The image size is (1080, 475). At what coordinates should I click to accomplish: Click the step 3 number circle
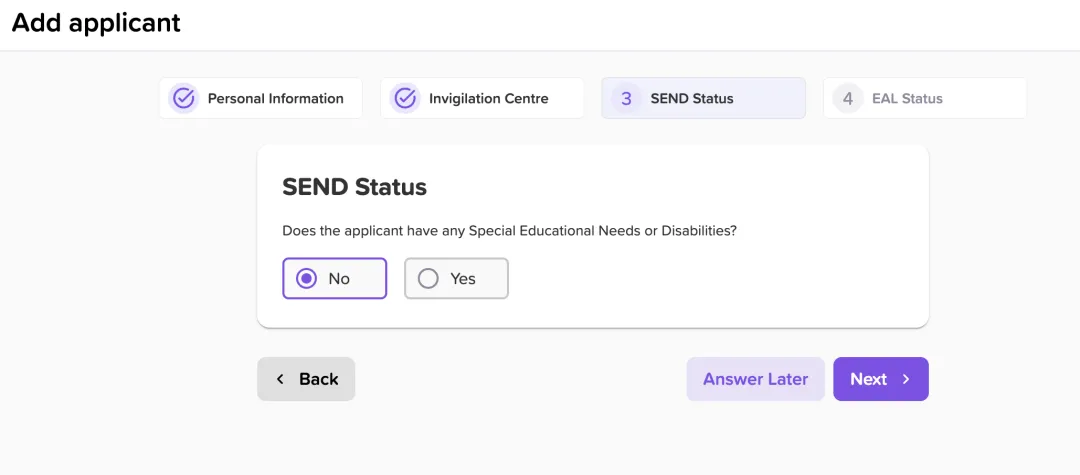626,98
